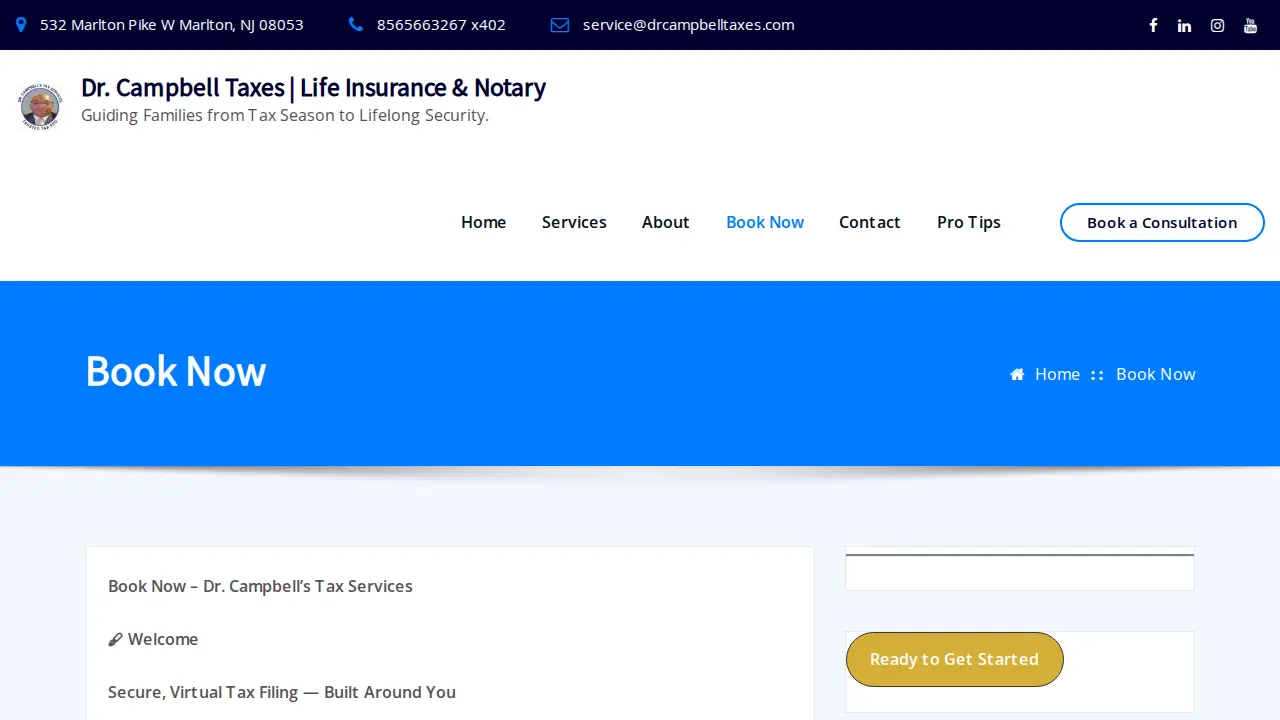The image size is (1280, 720).
Task: Click the phone icon in top bar
Action: click(x=356, y=25)
